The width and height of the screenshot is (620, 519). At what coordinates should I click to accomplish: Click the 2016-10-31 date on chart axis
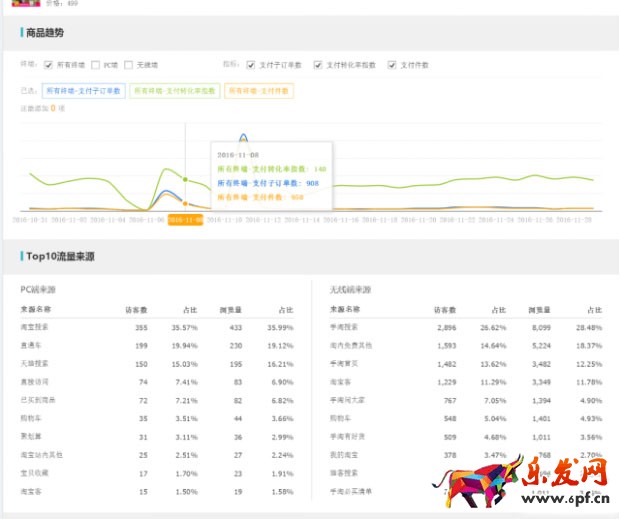pos(30,219)
